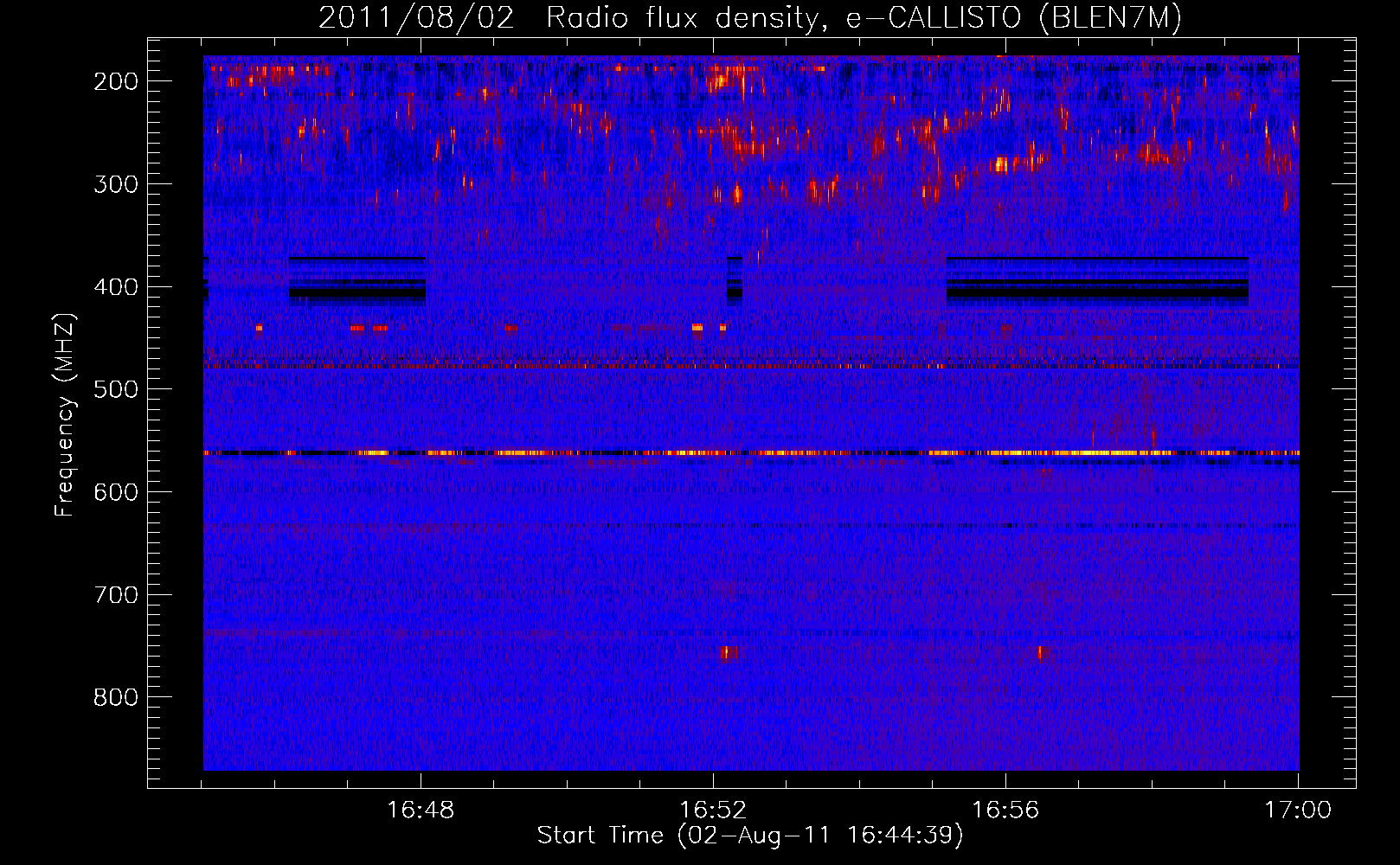Image resolution: width=1400 pixels, height=865 pixels.
Task: Click the 600 frequency tick label
Action: (116, 492)
